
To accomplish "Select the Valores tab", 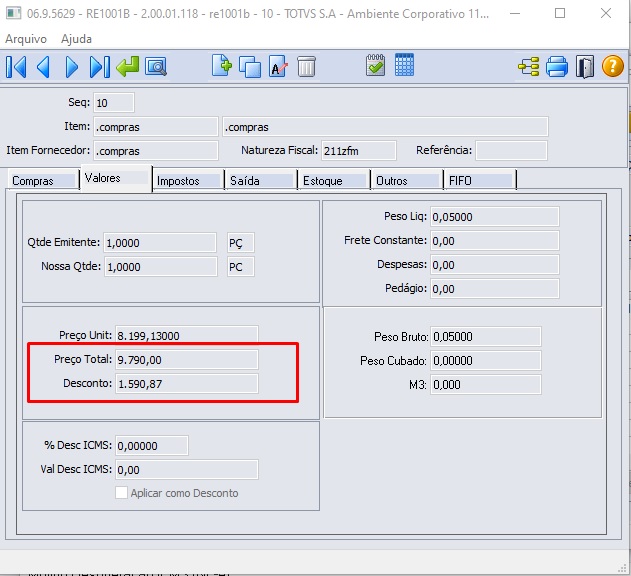I will click(x=116, y=178).
